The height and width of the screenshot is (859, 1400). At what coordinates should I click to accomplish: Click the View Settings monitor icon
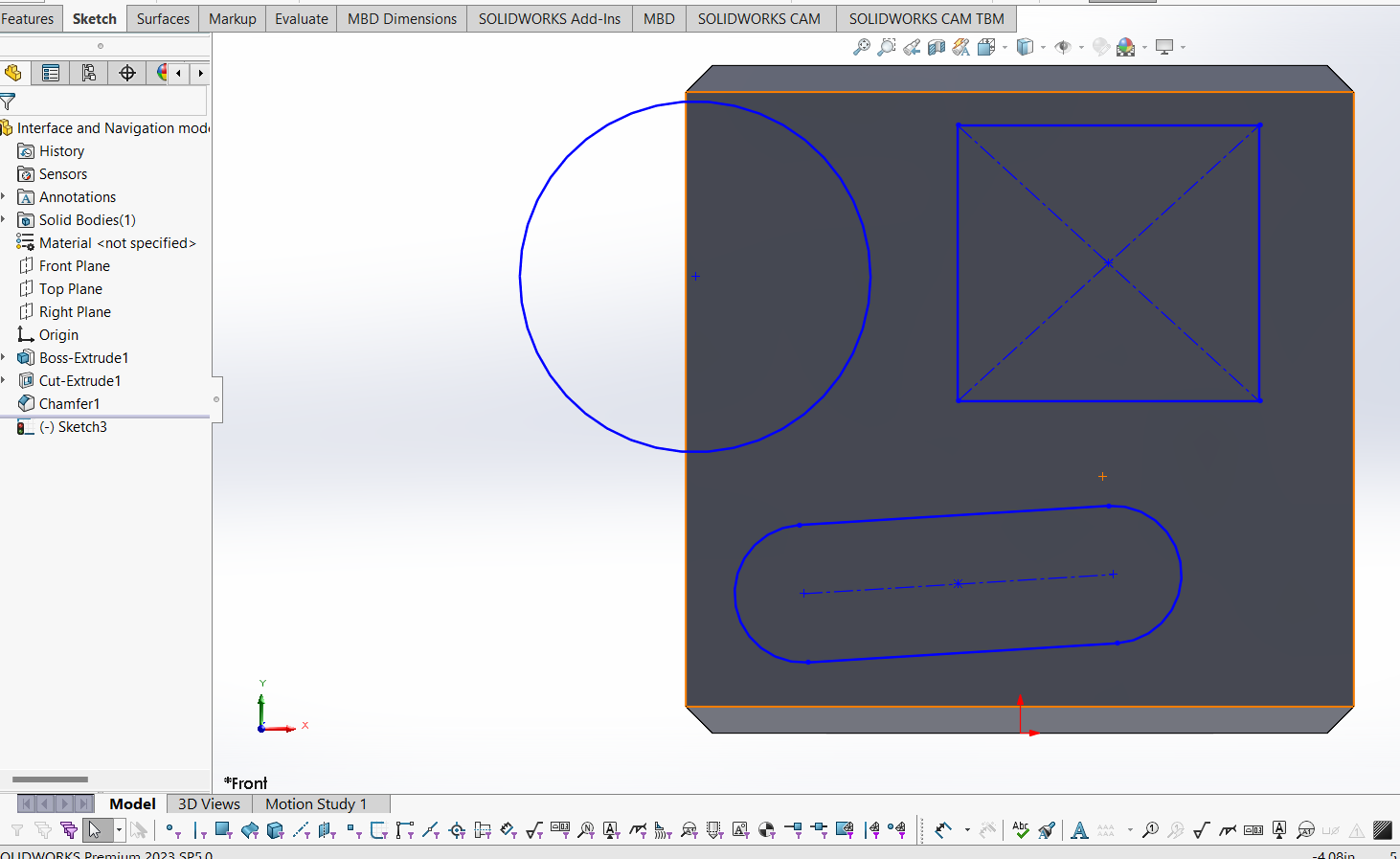[1164, 47]
